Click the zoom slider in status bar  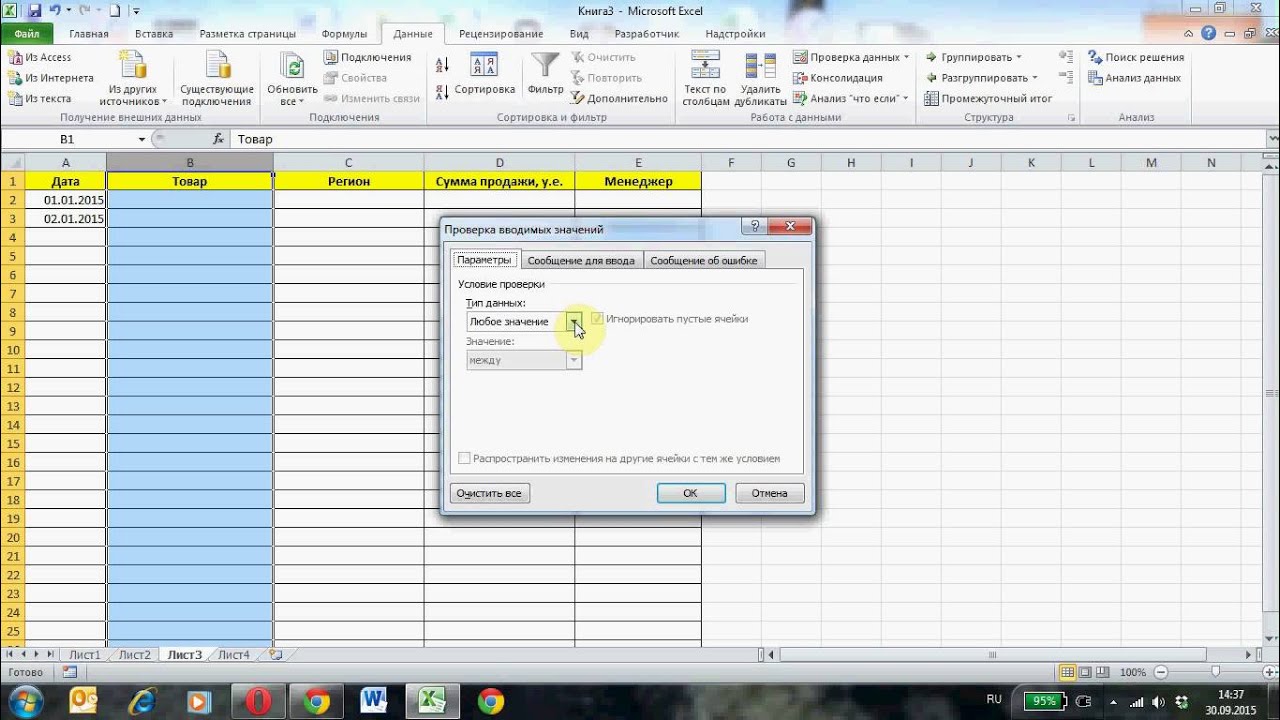(x=1215, y=672)
